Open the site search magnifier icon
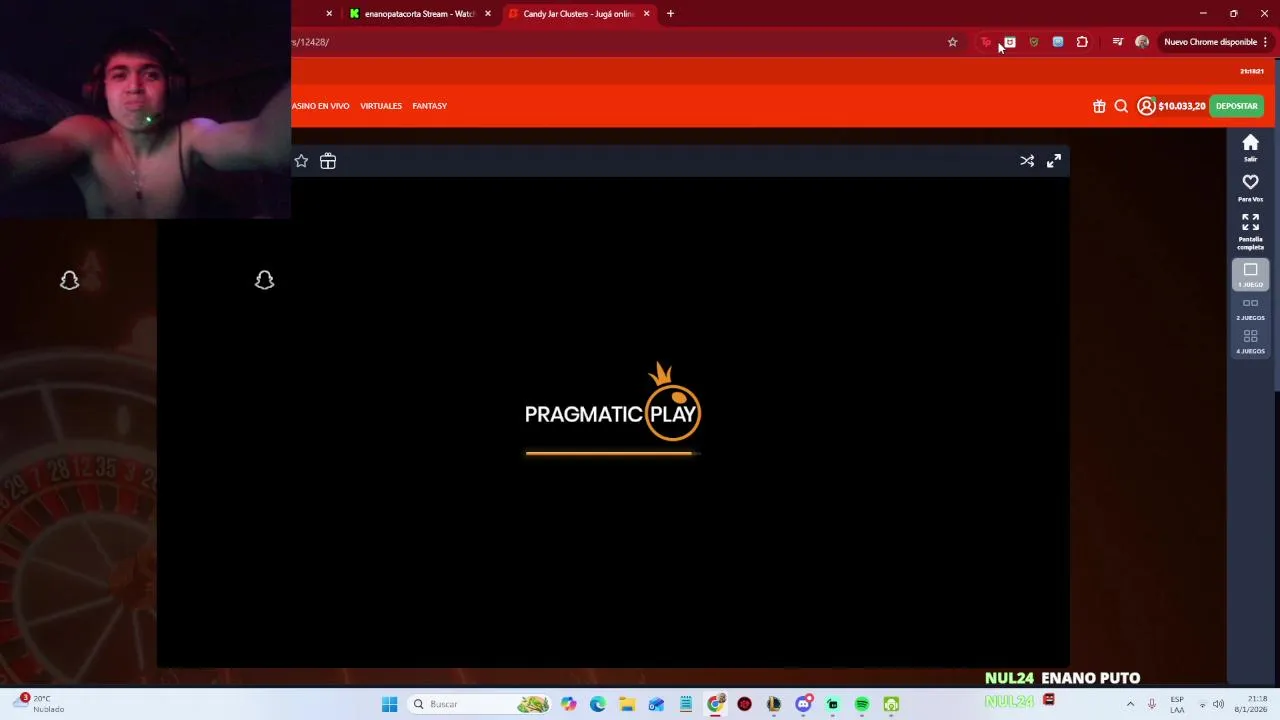This screenshot has width=1280, height=720. click(x=1121, y=106)
